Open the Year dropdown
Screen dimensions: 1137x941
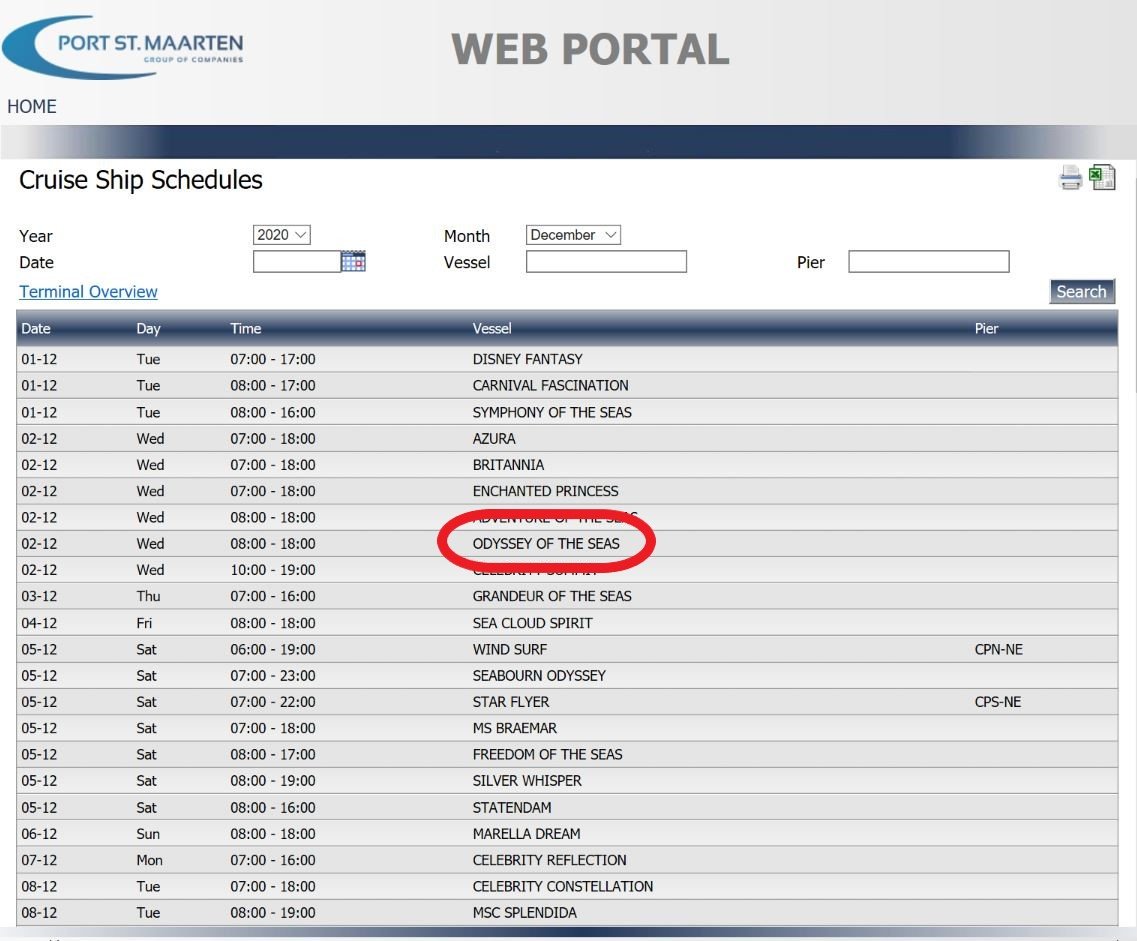(281, 235)
